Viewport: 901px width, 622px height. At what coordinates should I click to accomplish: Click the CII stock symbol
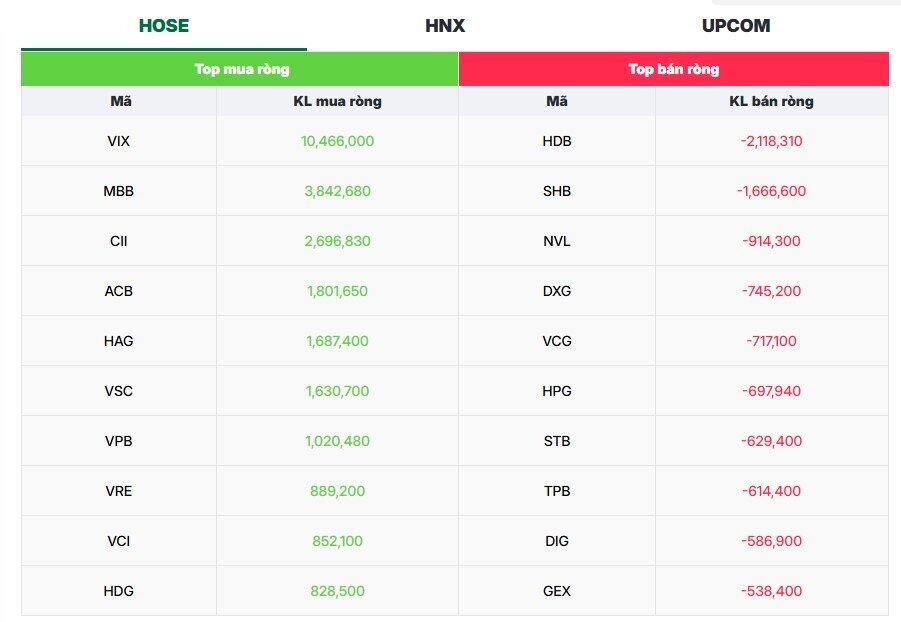point(118,241)
